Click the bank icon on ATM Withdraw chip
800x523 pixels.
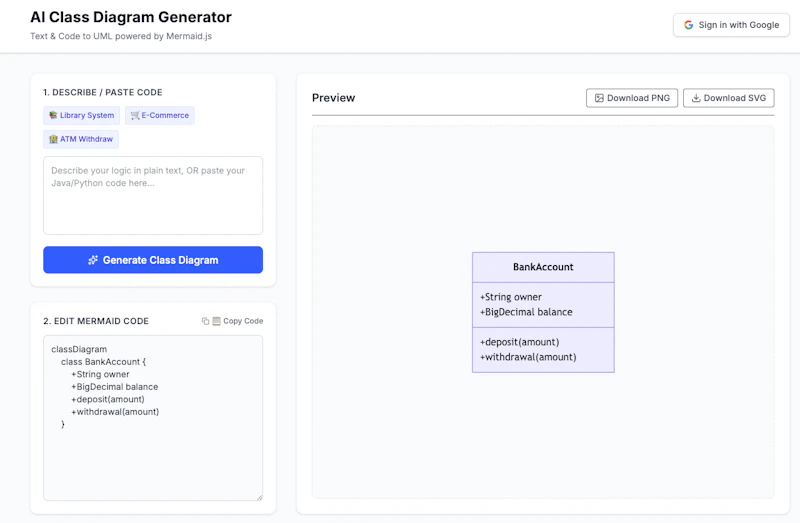coord(53,139)
